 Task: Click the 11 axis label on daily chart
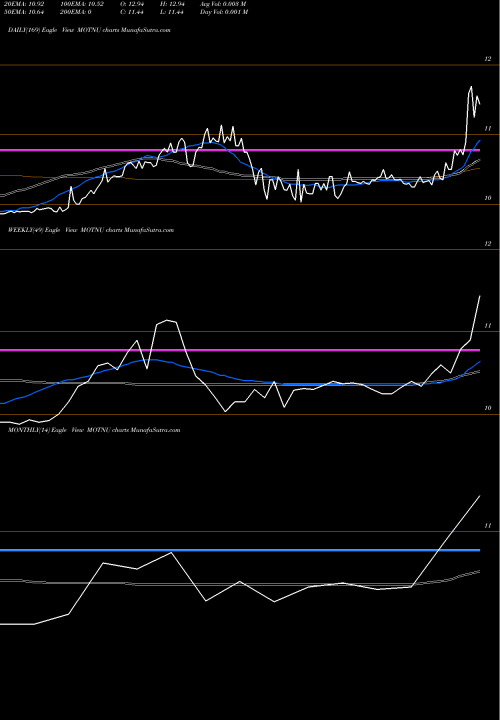(488, 129)
